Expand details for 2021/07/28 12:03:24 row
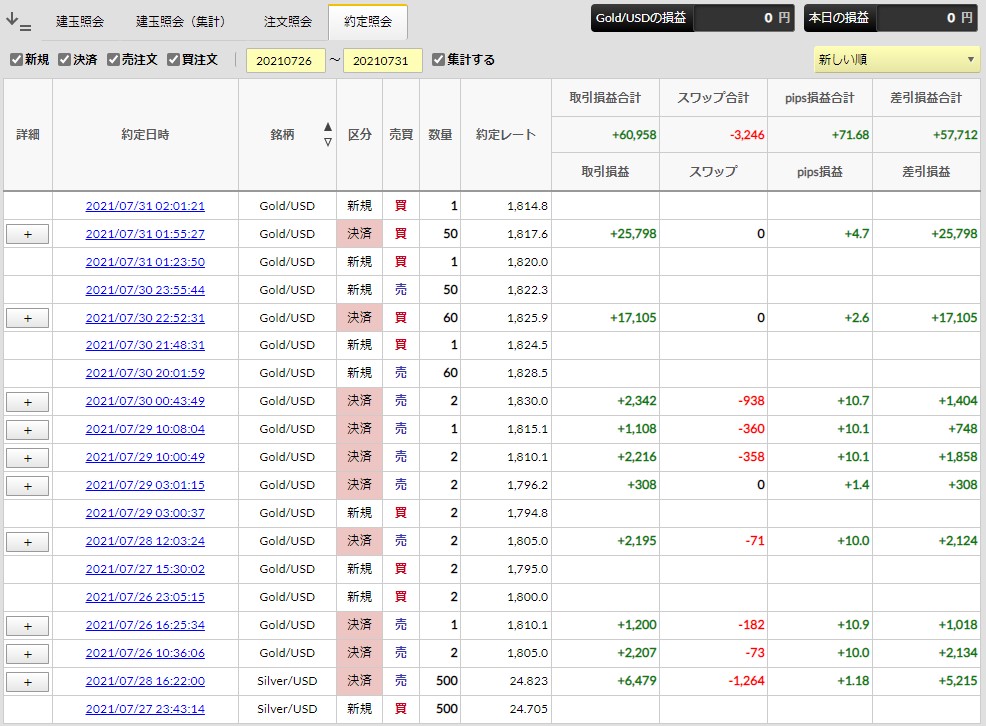The height and width of the screenshot is (726, 986). point(28,542)
